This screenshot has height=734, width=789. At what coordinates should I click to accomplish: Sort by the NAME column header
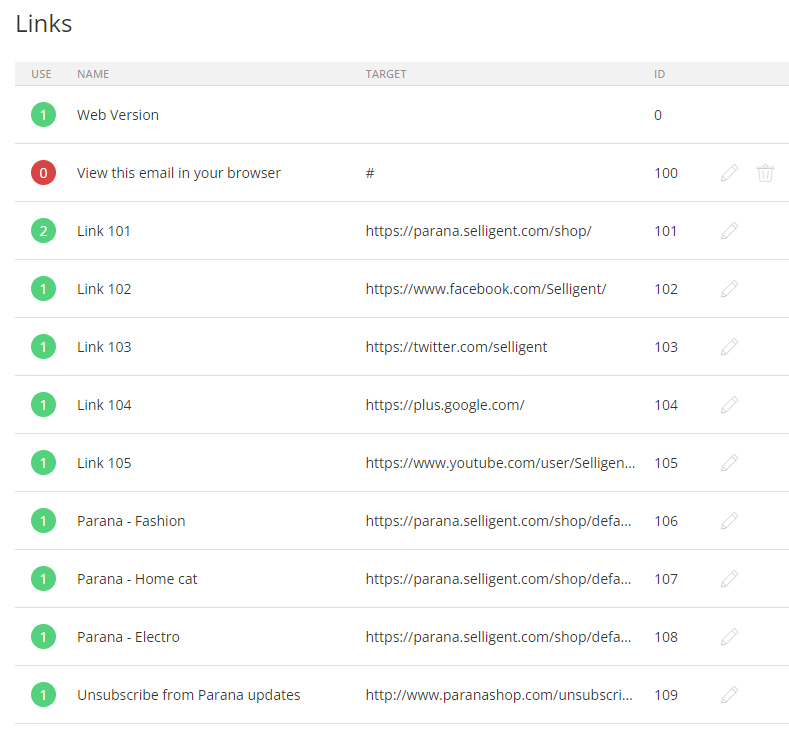click(93, 74)
